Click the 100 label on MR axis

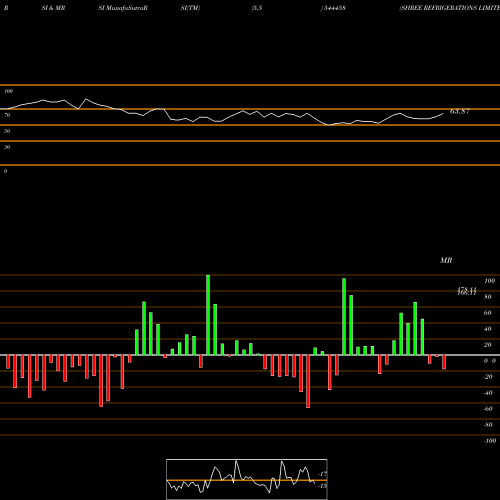(x=489, y=281)
